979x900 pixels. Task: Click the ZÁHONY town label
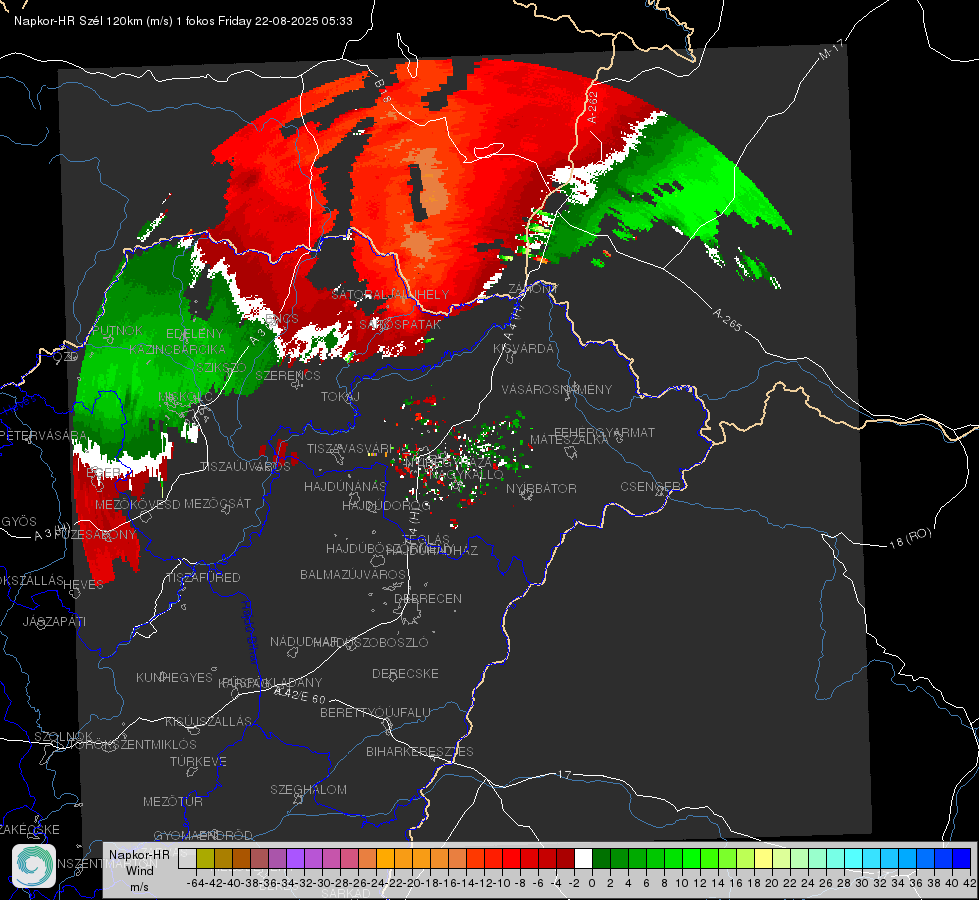(532, 289)
